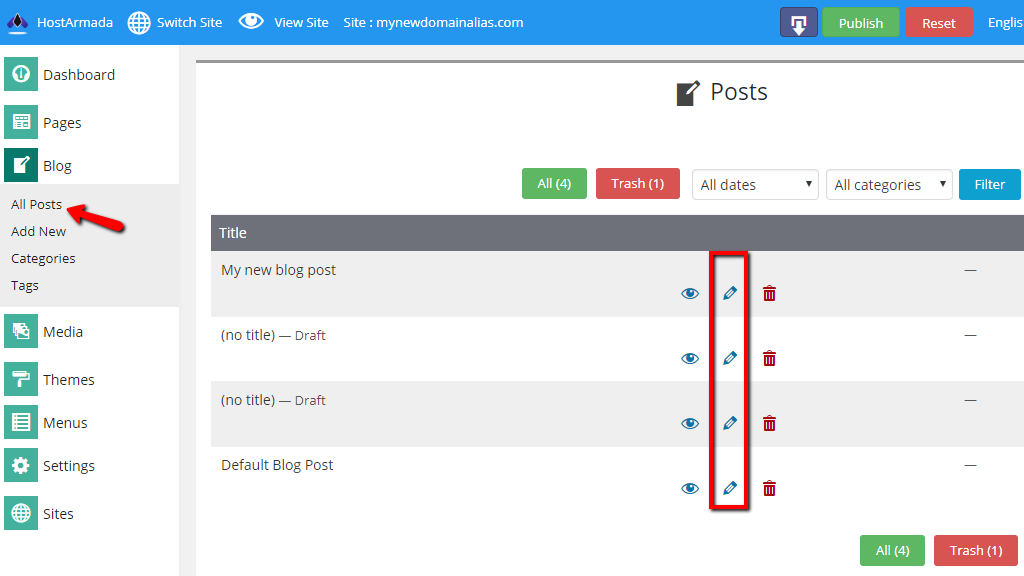Click the bottom Trash (1) button
This screenshot has height=576, width=1024.
976,551
